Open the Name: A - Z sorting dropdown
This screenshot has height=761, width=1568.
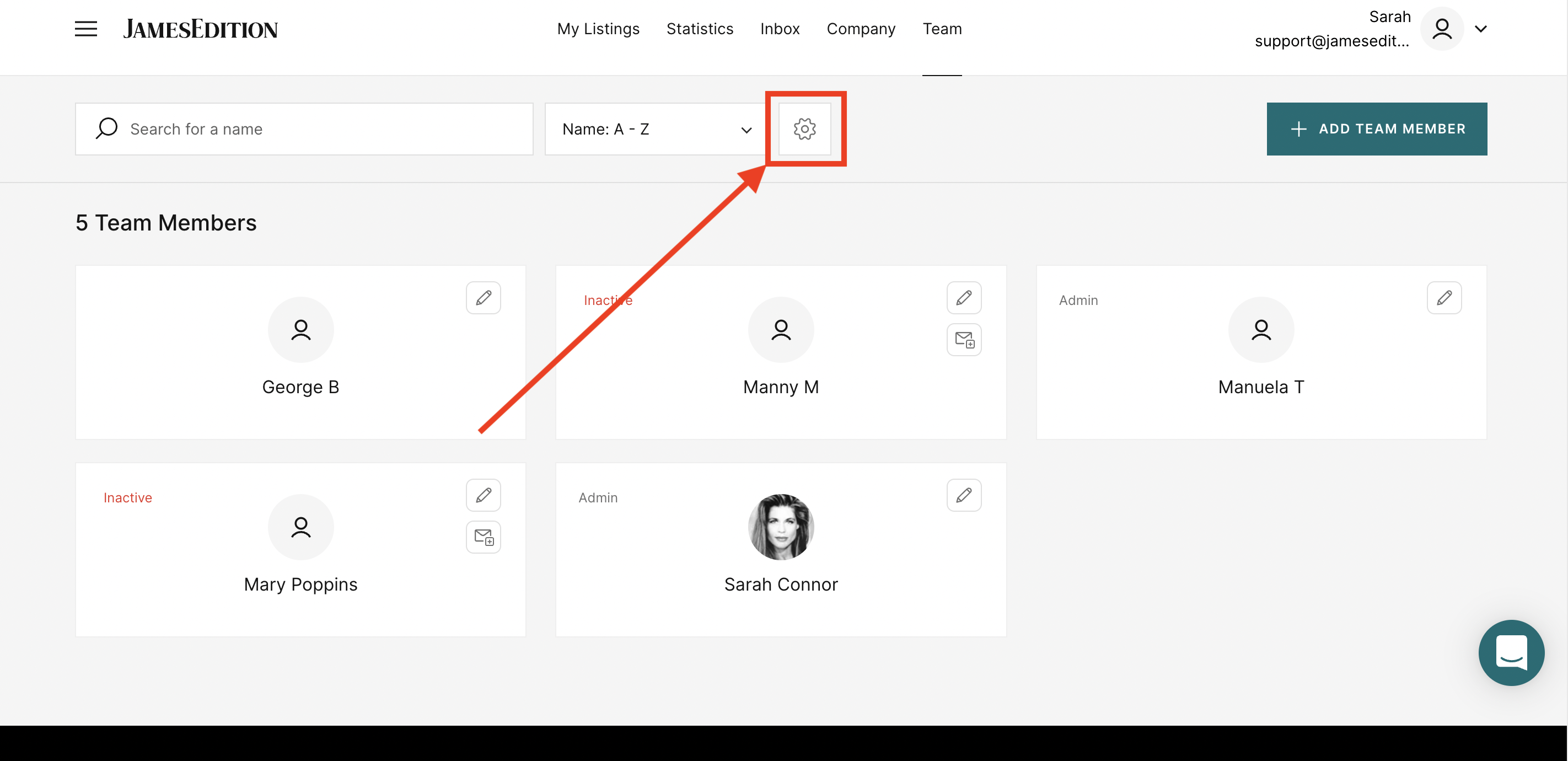point(655,128)
